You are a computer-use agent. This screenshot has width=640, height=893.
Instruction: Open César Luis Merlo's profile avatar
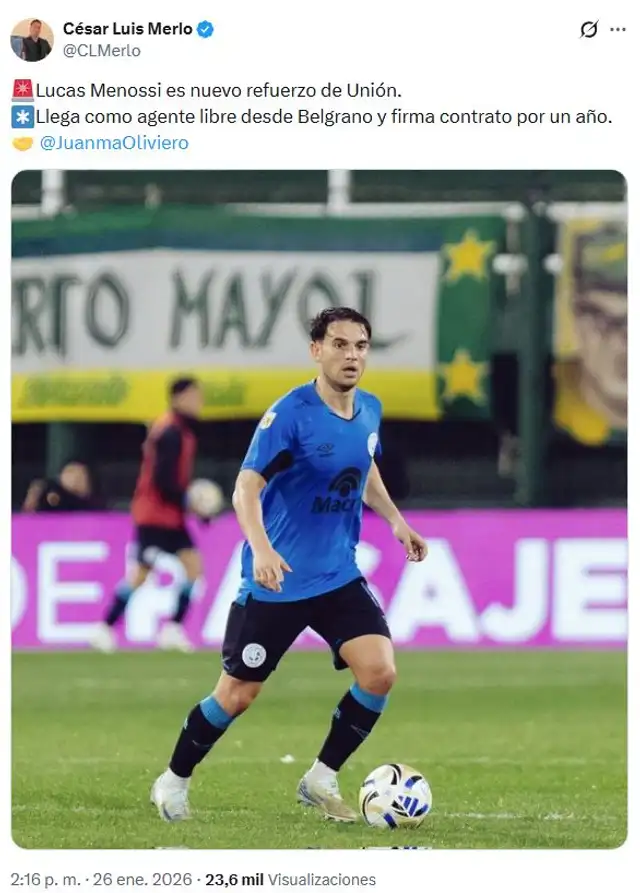(x=32, y=39)
